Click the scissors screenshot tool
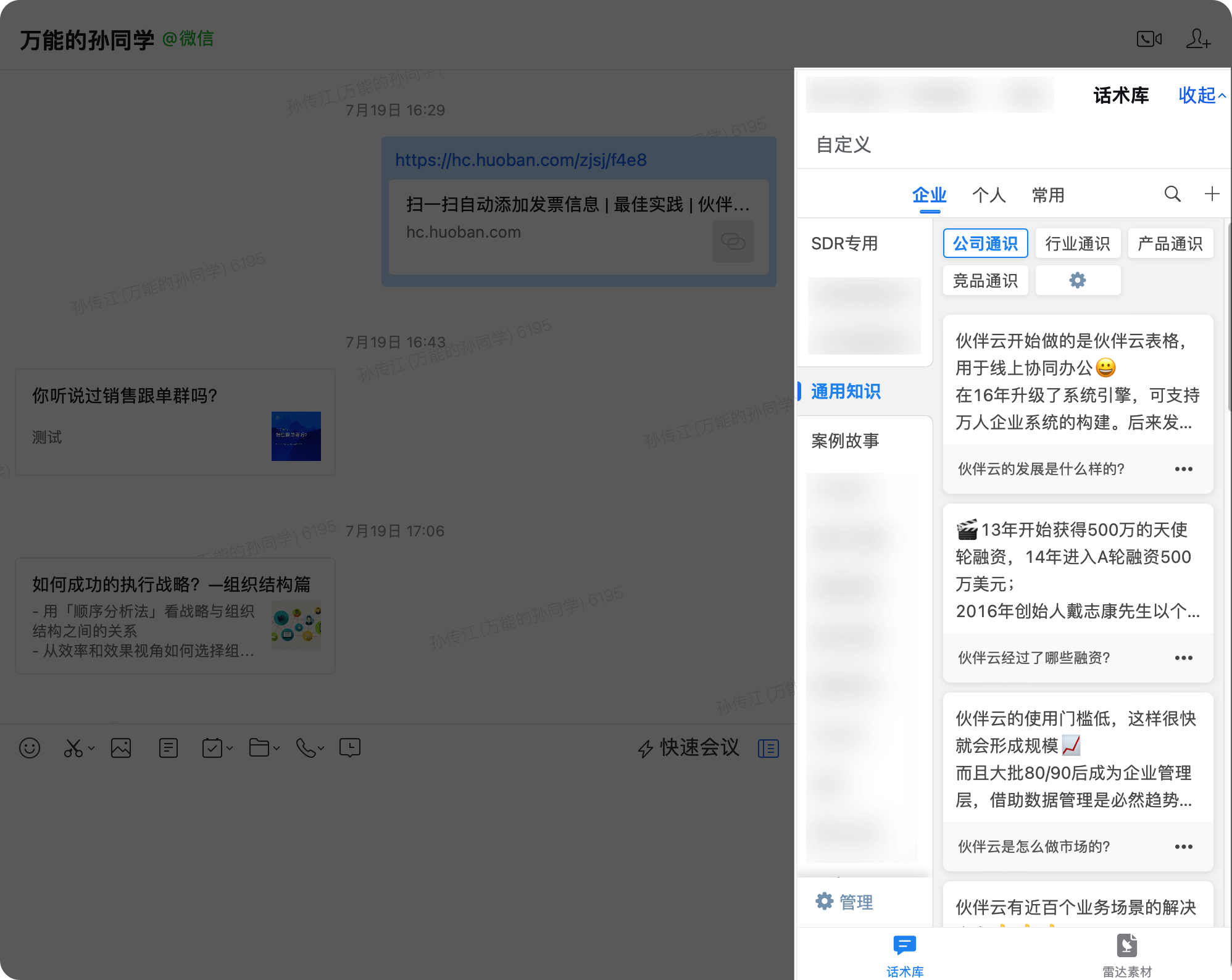 pos(73,748)
